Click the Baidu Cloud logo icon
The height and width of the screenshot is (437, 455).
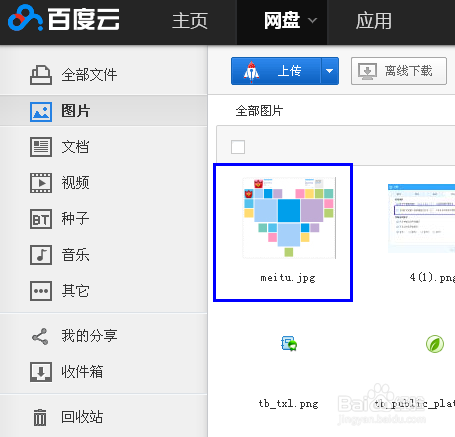[25, 18]
